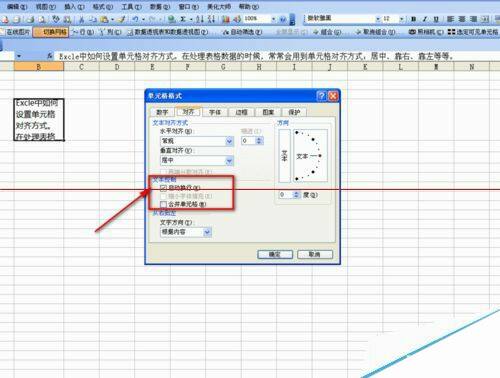The height and width of the screenshot is (378, 500).
Task: Toggle the 切换网格 gridlines button
Action: (x=51, y=32)
